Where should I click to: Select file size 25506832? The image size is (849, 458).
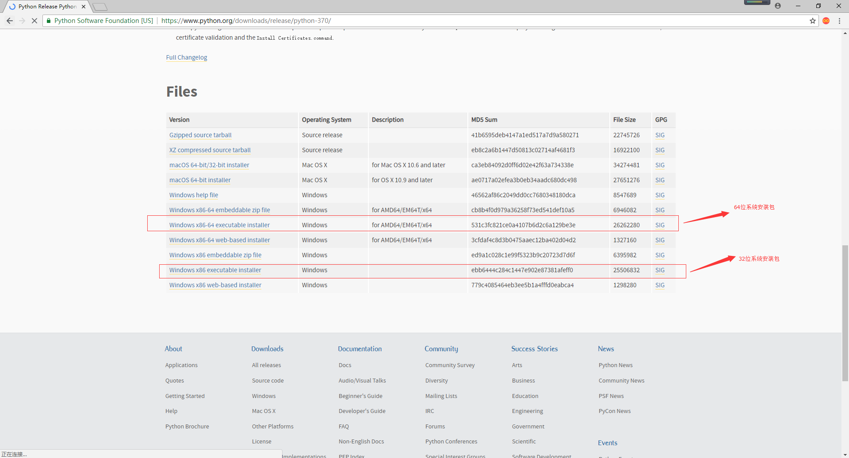[x=626, y=270]
